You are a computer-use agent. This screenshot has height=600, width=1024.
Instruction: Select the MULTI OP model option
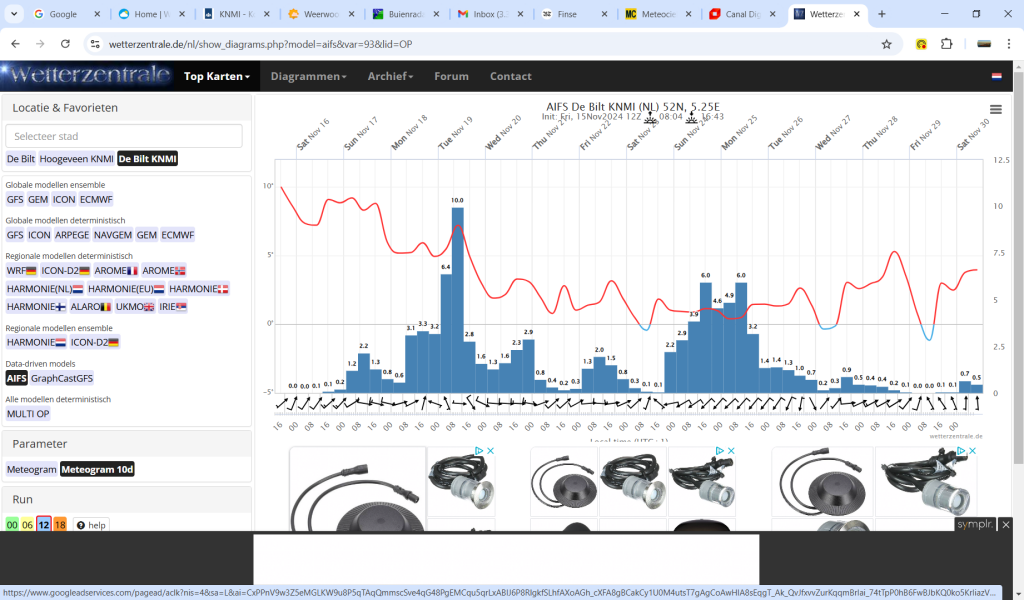pyautogui.click(x=28, y=413)
